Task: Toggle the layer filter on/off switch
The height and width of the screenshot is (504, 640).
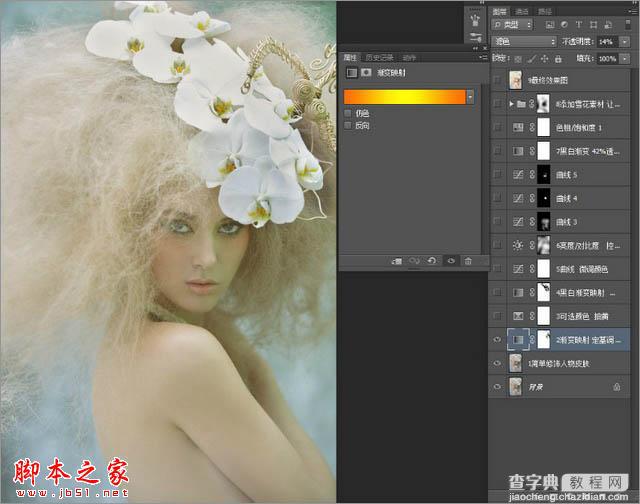Action: tap(628, 25)
